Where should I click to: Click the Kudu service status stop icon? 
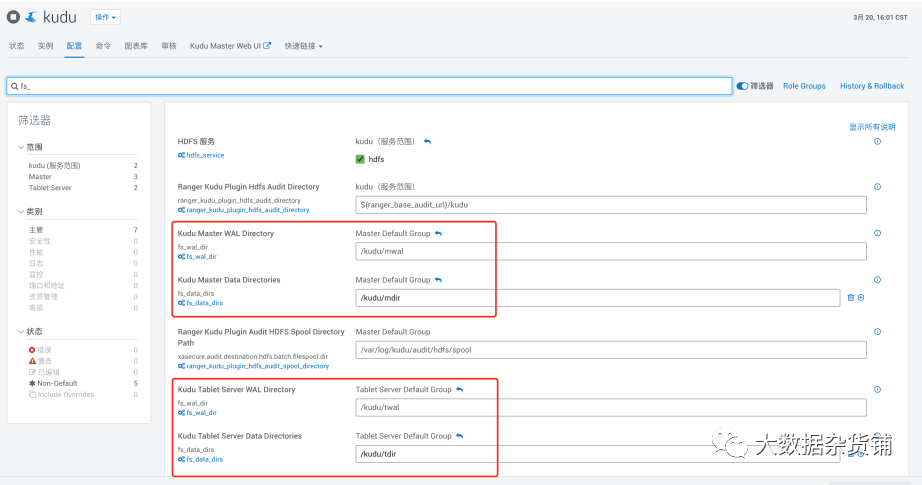pos(14,17)
